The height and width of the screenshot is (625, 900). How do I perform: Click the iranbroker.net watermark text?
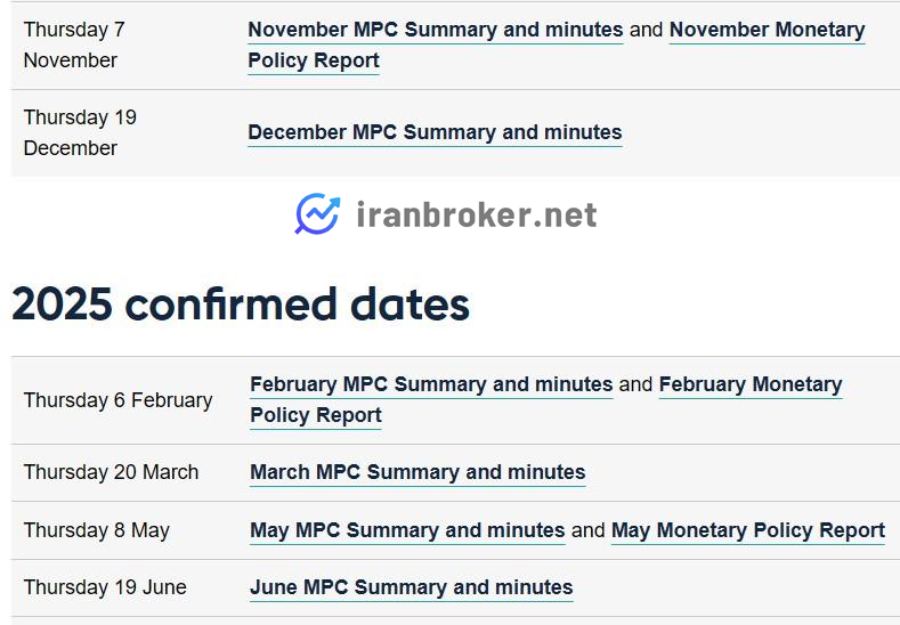pyautogui.click(x=476, y=215)
